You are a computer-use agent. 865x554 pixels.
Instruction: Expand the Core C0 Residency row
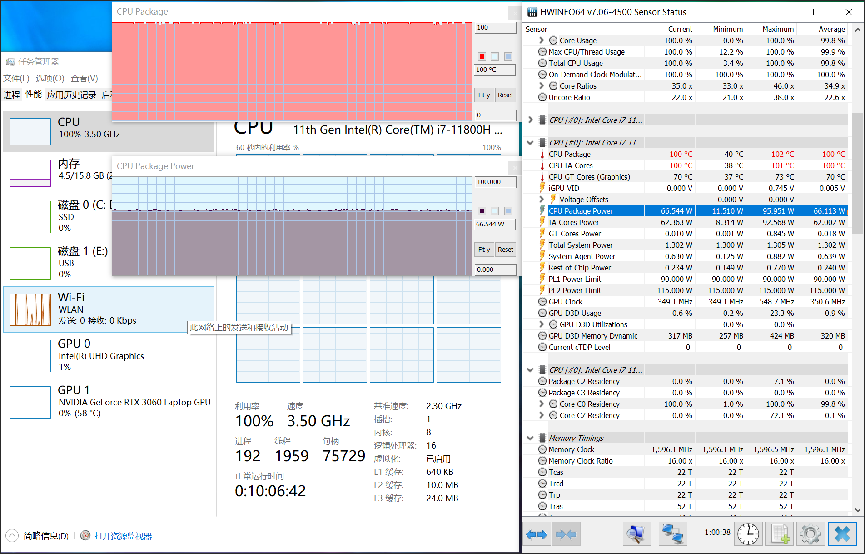tap(541, 404)
